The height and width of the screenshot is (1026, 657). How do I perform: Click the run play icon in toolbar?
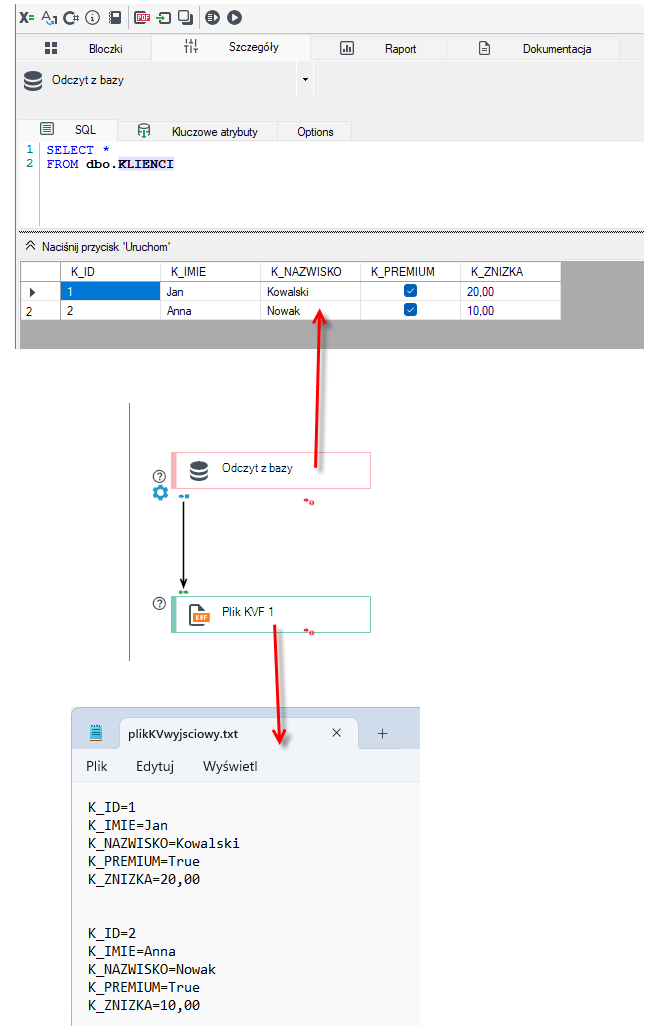tap(234, 18)
